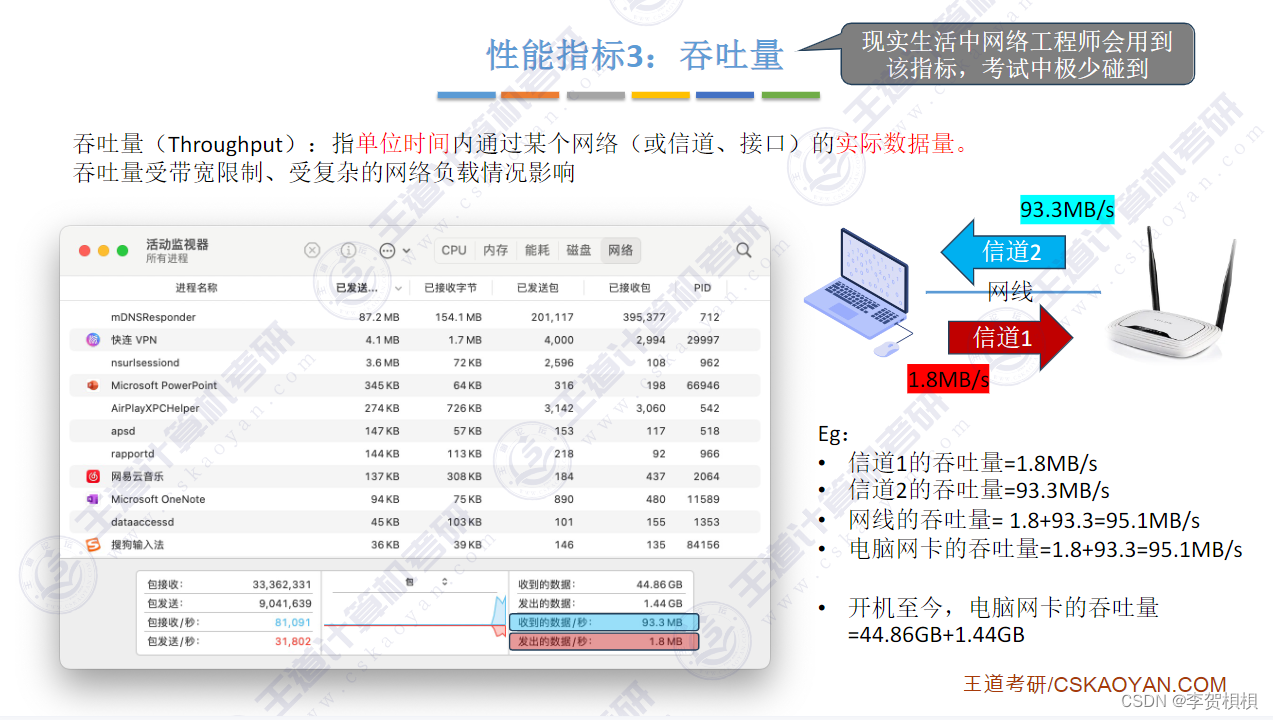
Task: Click the red 信道1 arrow
Action: [x=1010, y=338]
